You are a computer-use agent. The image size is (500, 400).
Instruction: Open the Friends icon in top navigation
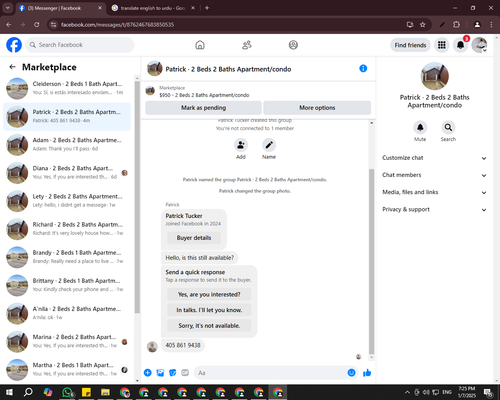tap(247, 45)
